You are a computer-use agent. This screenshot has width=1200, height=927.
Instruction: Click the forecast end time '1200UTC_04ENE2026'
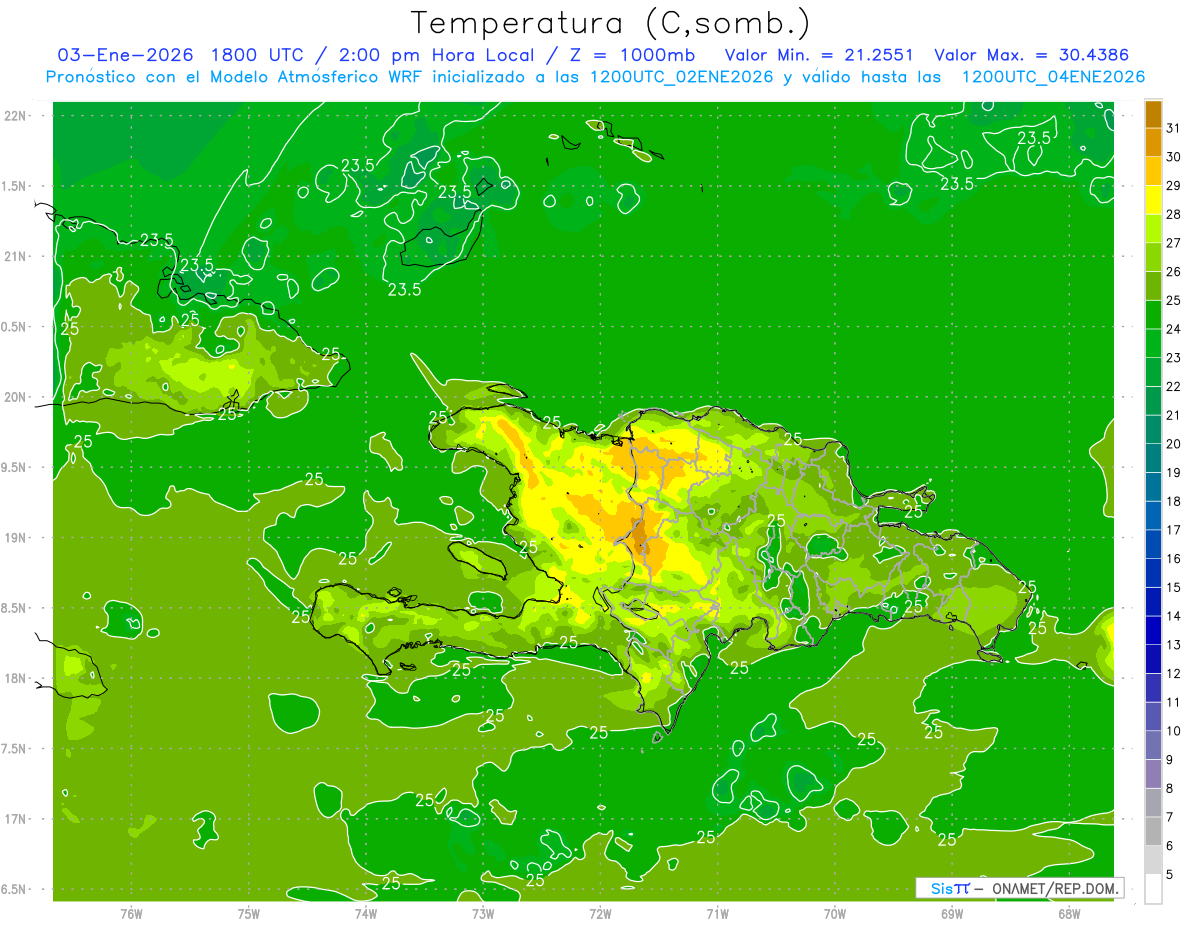(x=1053, y=77)
